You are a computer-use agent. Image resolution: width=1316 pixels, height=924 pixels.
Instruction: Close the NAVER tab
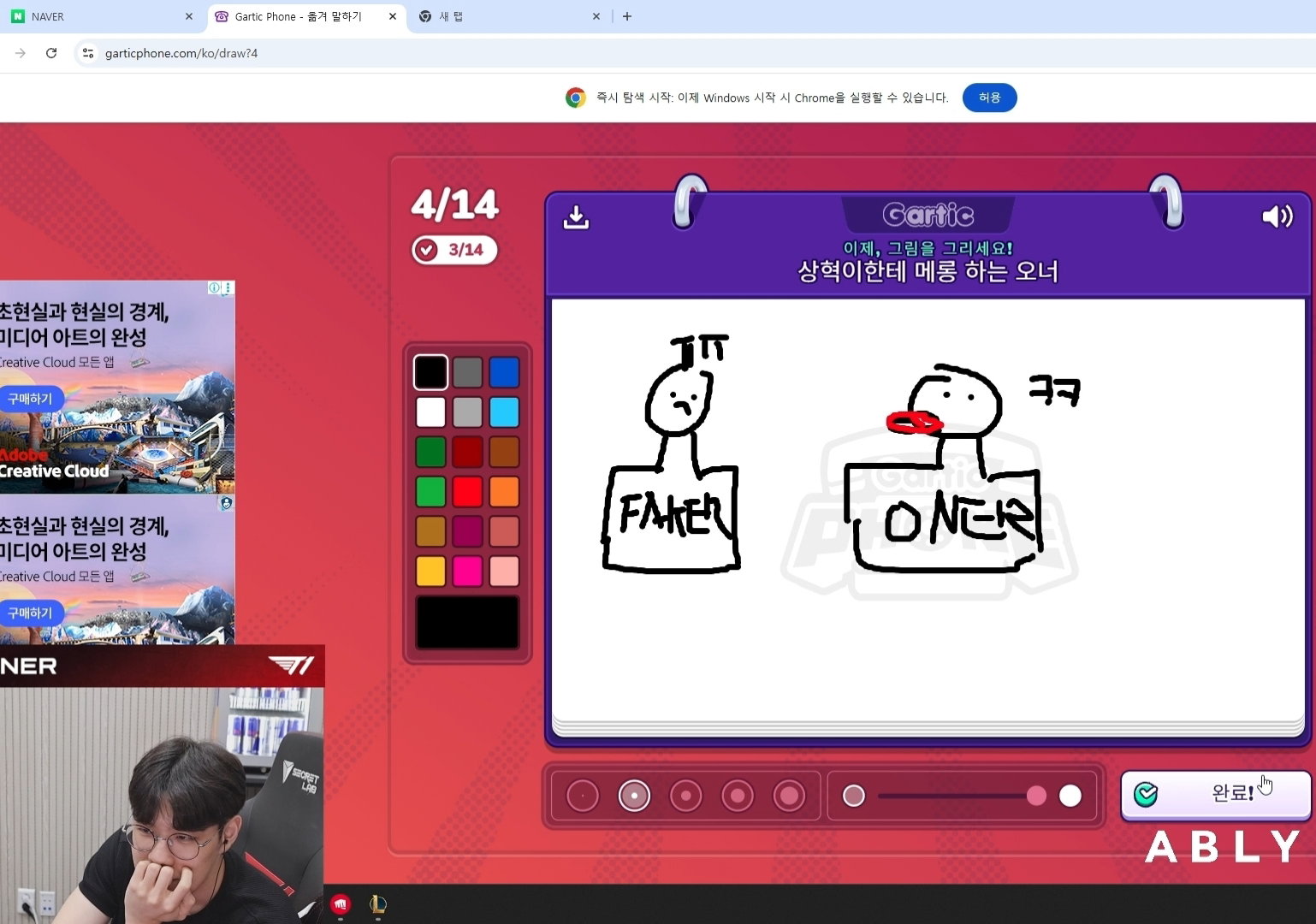(x=189, y=16)
